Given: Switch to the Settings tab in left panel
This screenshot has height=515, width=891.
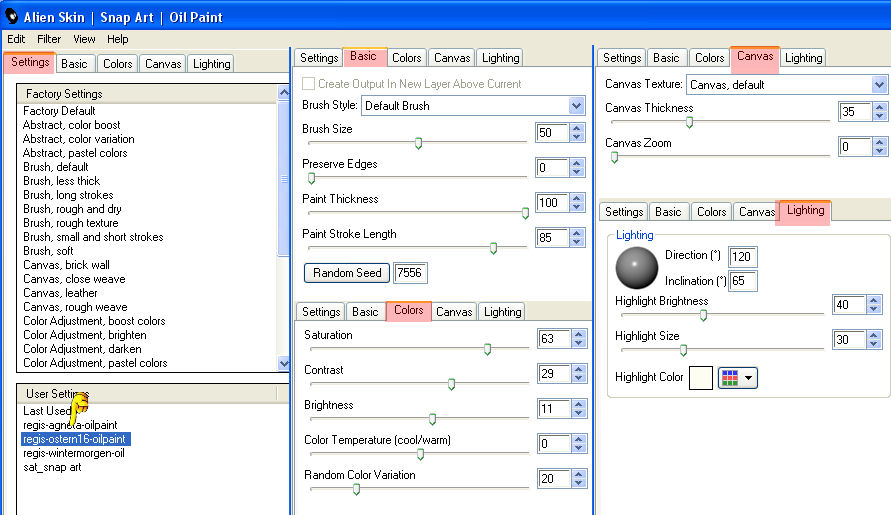Looking at the screenshot, I should [30, 62].
